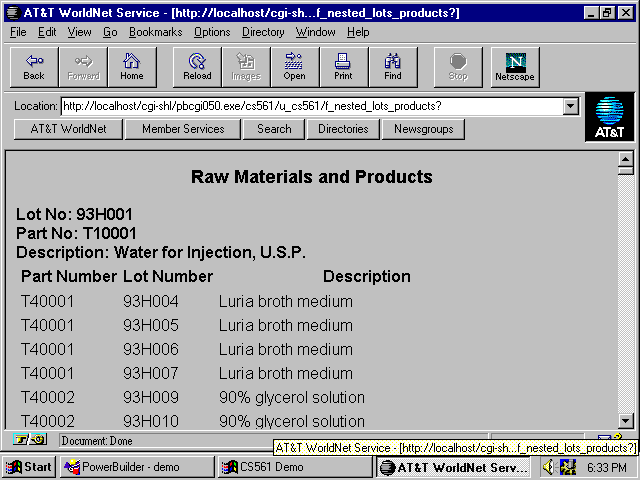The height and width of the screenshot is (480, 640).
Task: Click the AT&T WorldNet Serv taskbar button
Action: click(453, 467)
